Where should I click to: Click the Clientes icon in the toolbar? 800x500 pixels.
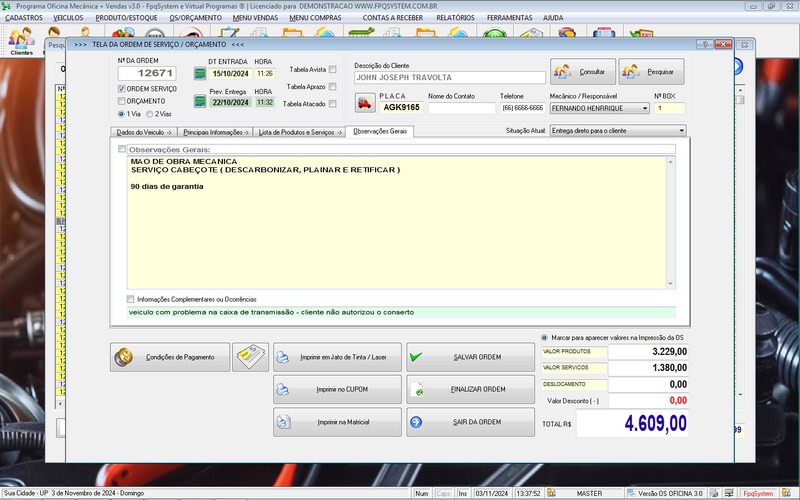pos(21,40)
